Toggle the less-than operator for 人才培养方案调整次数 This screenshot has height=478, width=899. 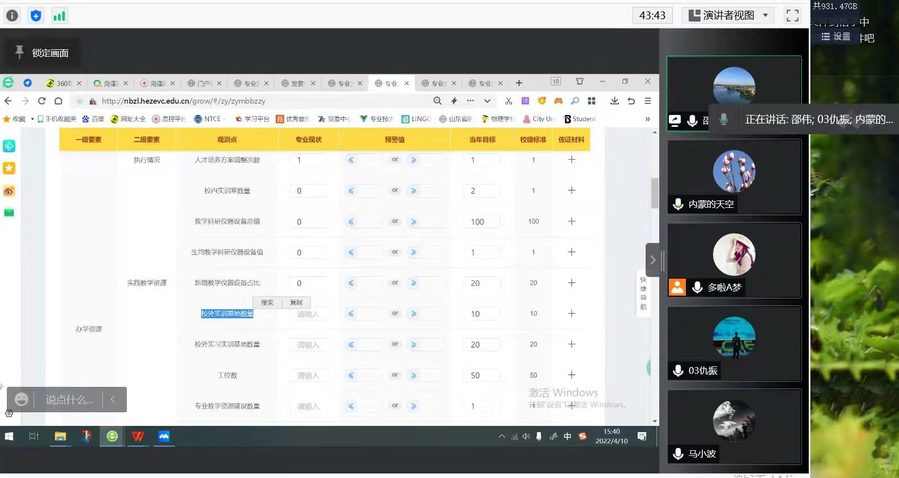coord(352,160)
